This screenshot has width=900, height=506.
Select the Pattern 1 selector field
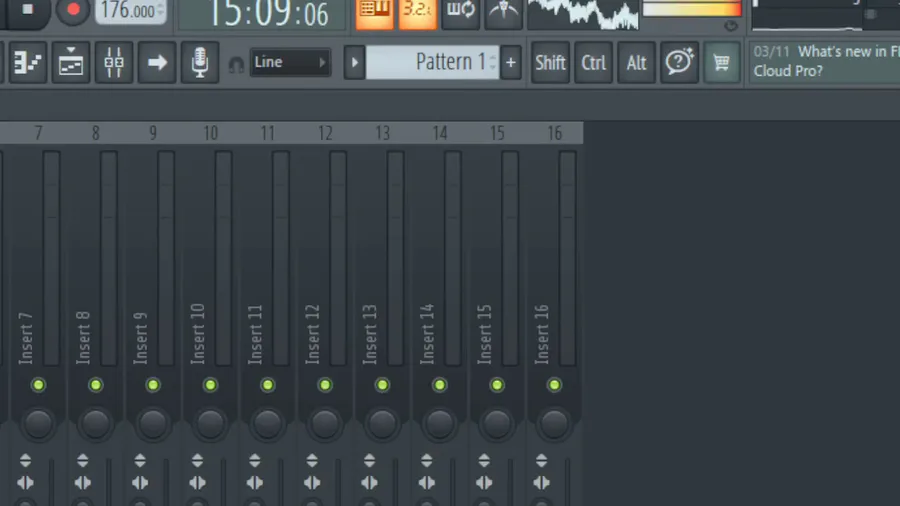tap(432, 62)
